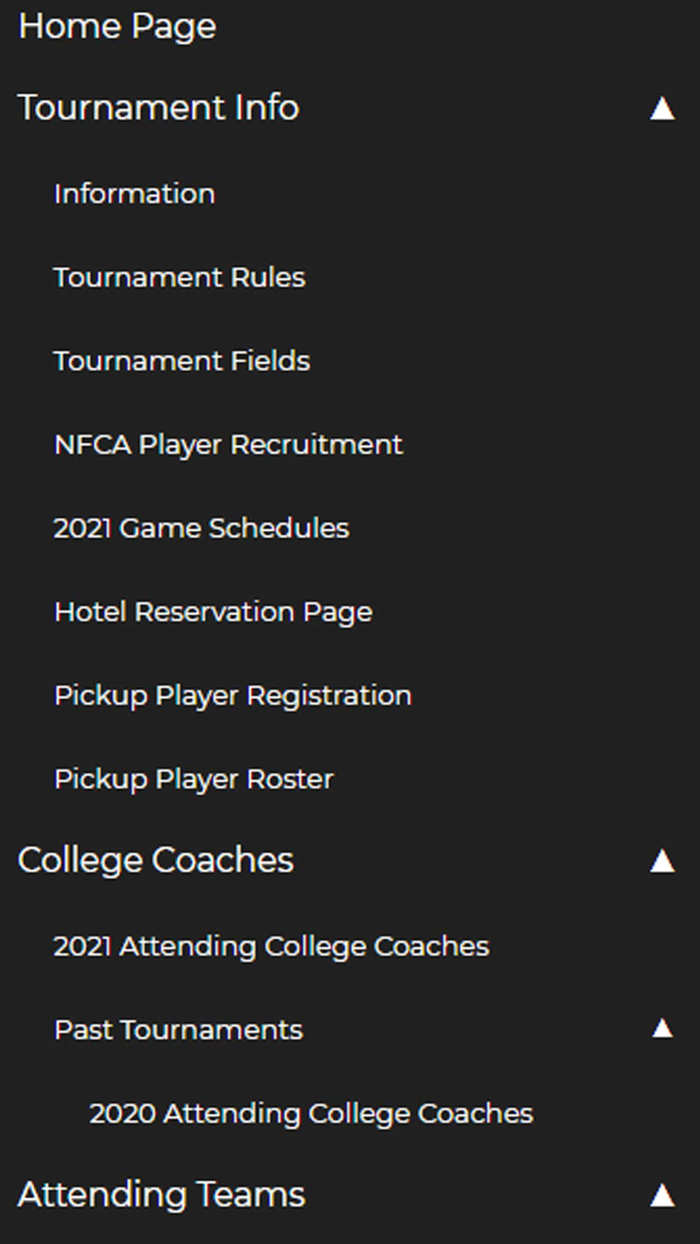View the Tournament Rules page
700x1244 pixels.
(179, 277)
